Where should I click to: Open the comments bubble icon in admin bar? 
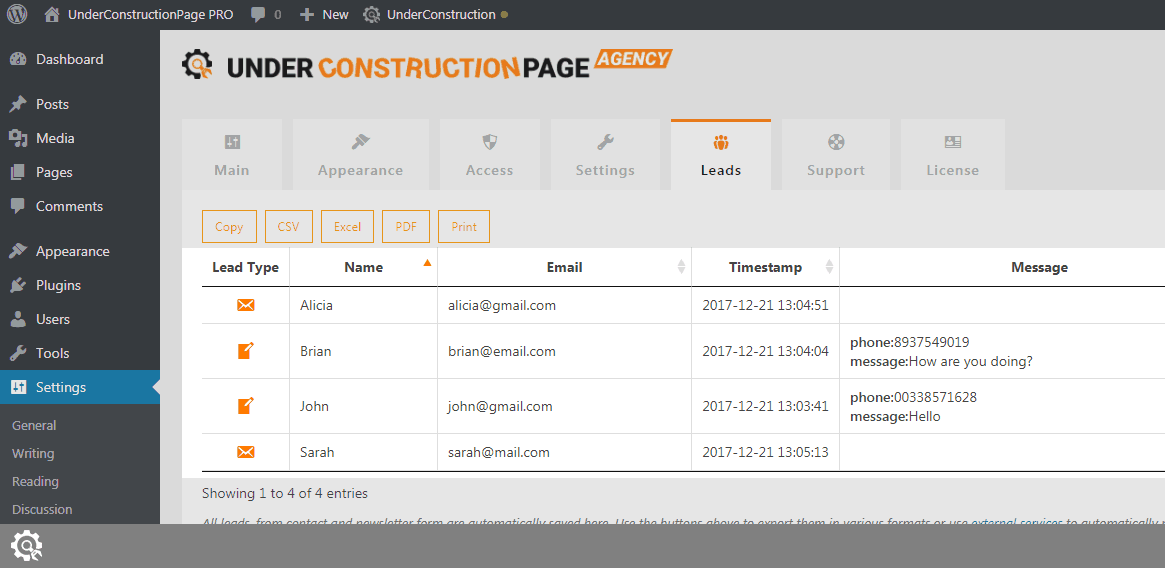point(259,15)
